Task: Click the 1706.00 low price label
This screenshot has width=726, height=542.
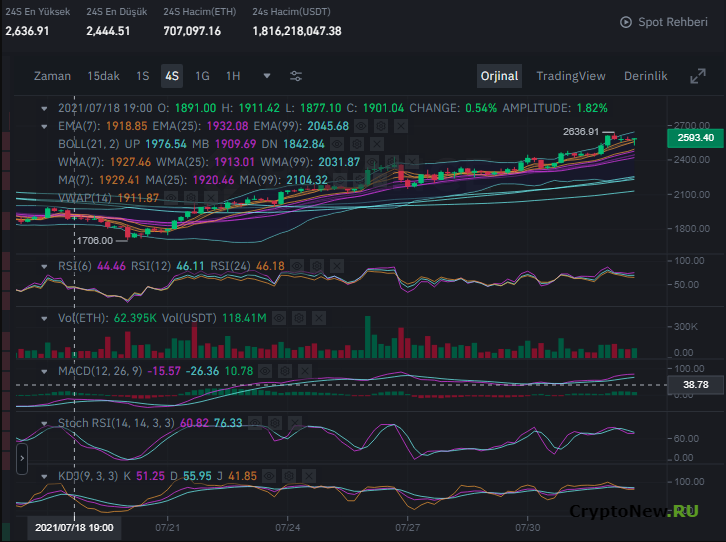Action: (94, 241)
